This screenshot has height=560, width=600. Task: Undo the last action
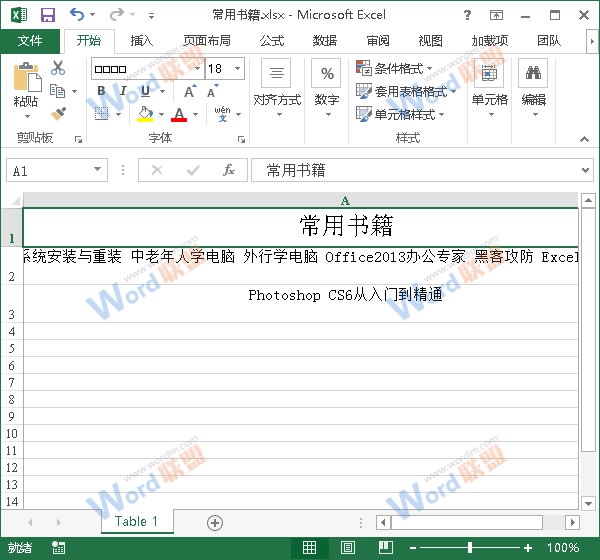[x=77, y=15]
